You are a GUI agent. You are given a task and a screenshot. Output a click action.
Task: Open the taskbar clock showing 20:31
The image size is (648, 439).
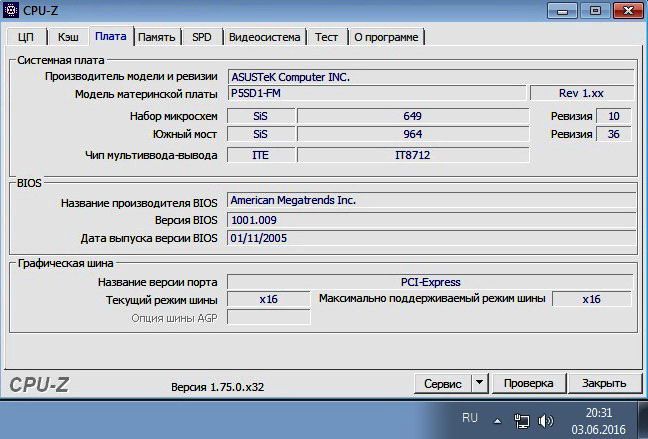tap(599, 421)
